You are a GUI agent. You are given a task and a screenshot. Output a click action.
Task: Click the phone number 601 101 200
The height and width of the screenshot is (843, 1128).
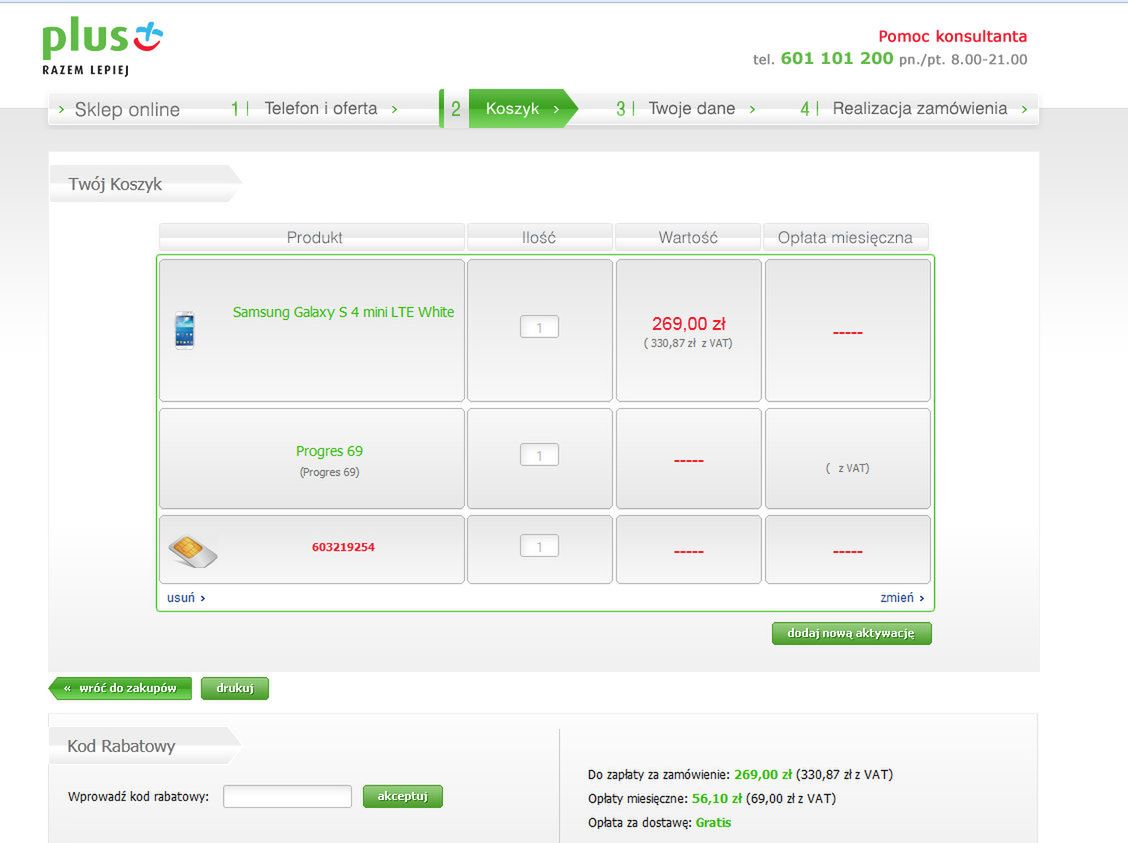[837, 58]
